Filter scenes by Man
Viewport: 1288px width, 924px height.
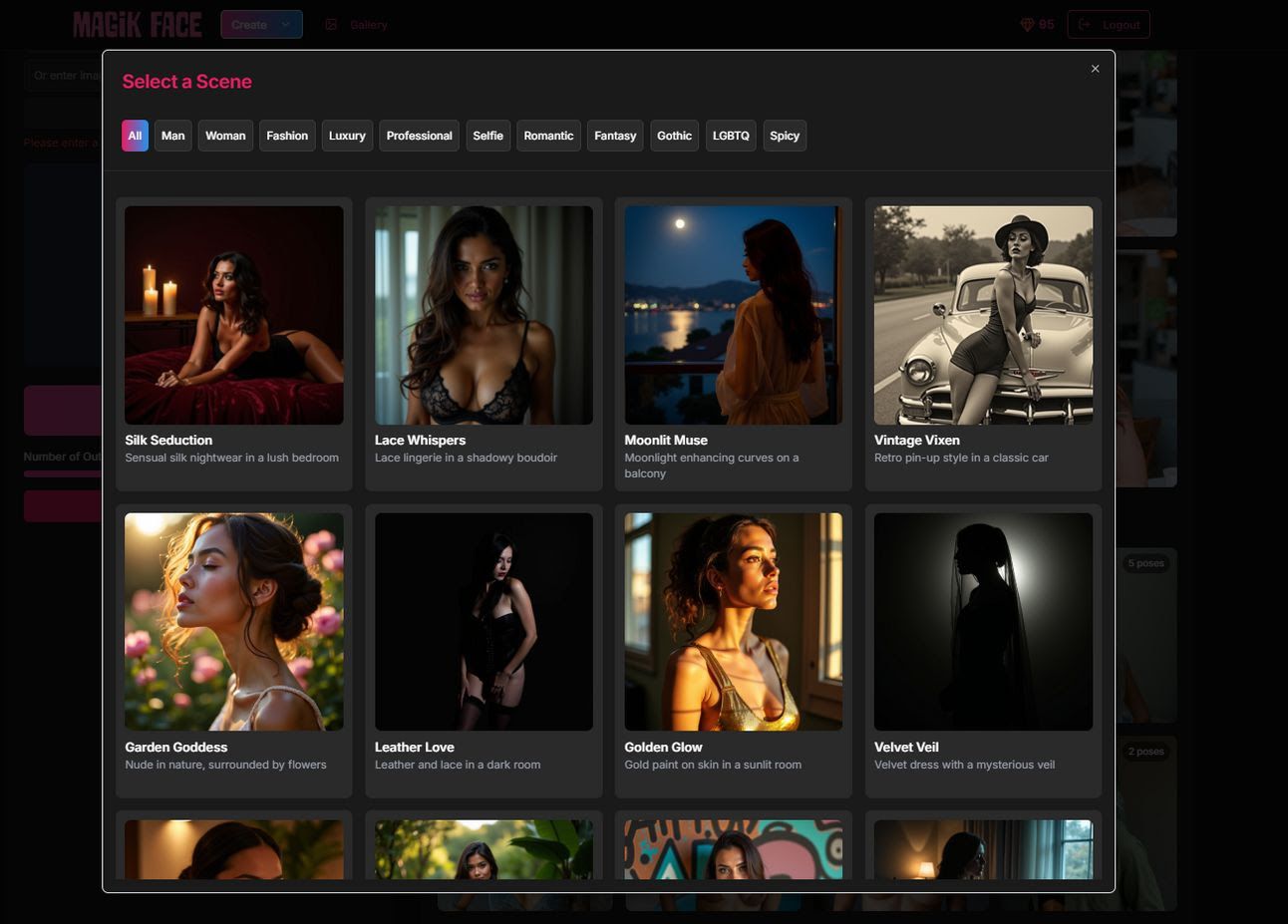click(173, 136)
